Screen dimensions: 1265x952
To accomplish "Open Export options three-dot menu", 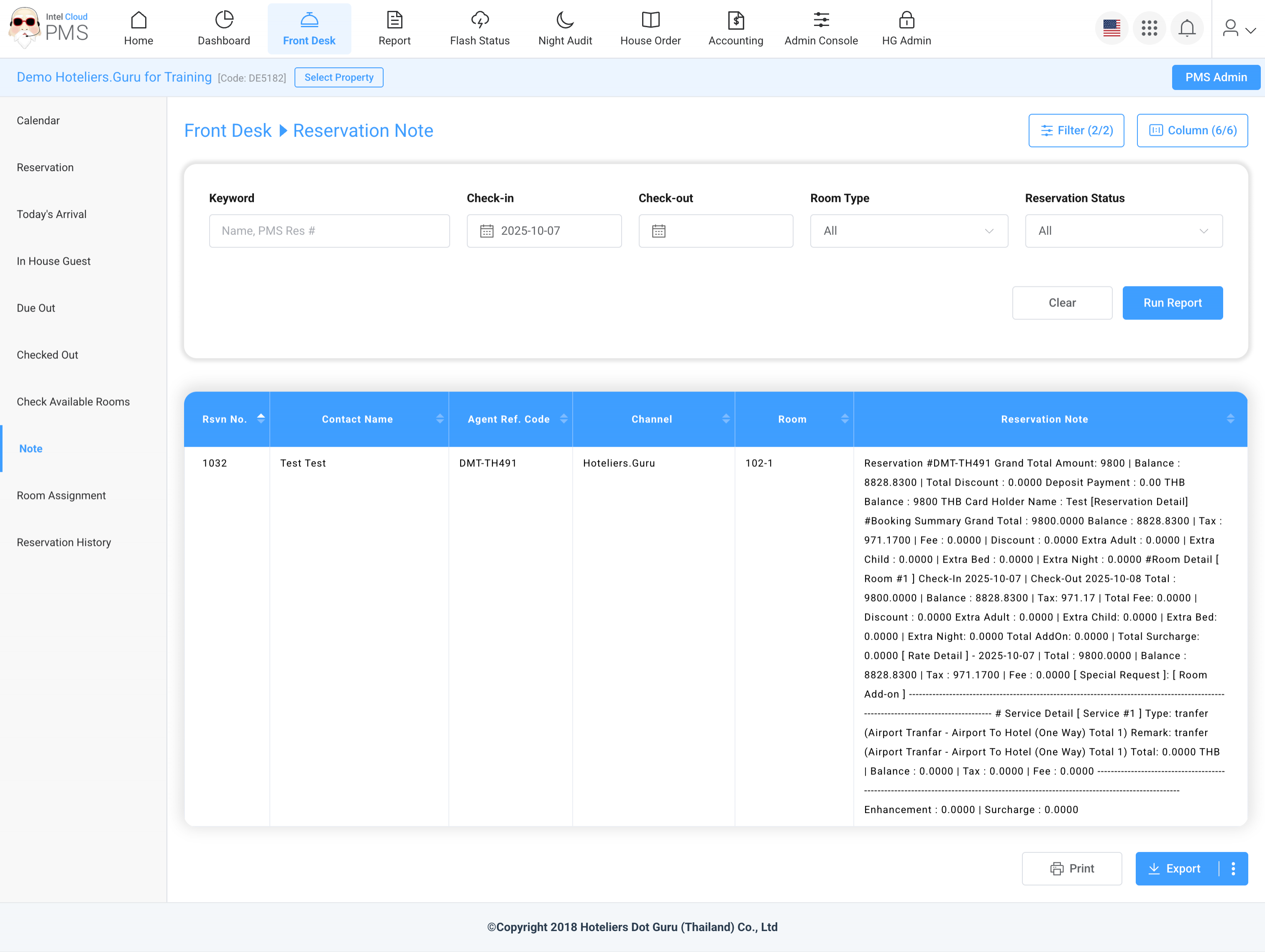I will click(1233, 868).
